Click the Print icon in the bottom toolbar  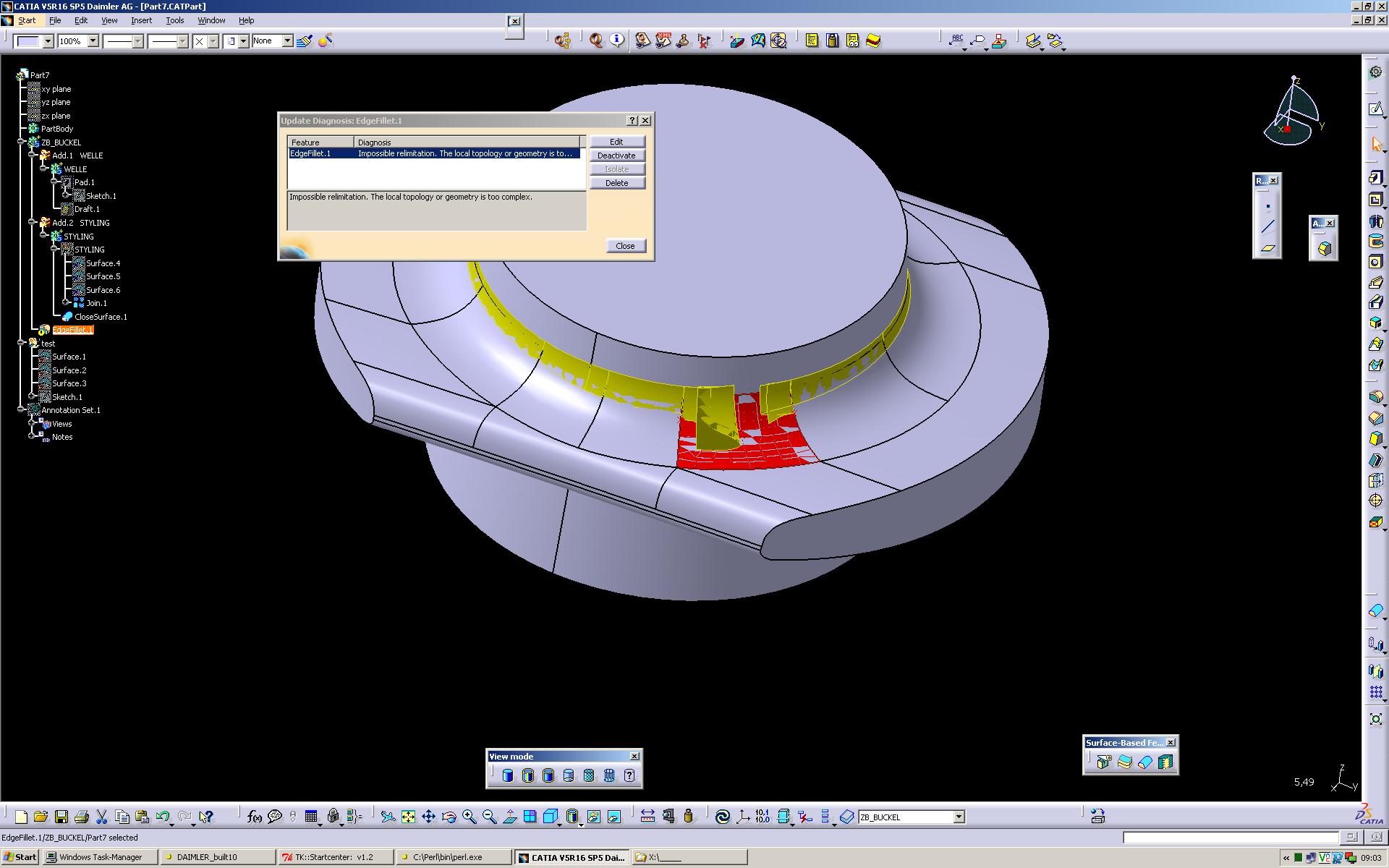tap(82, 817)
